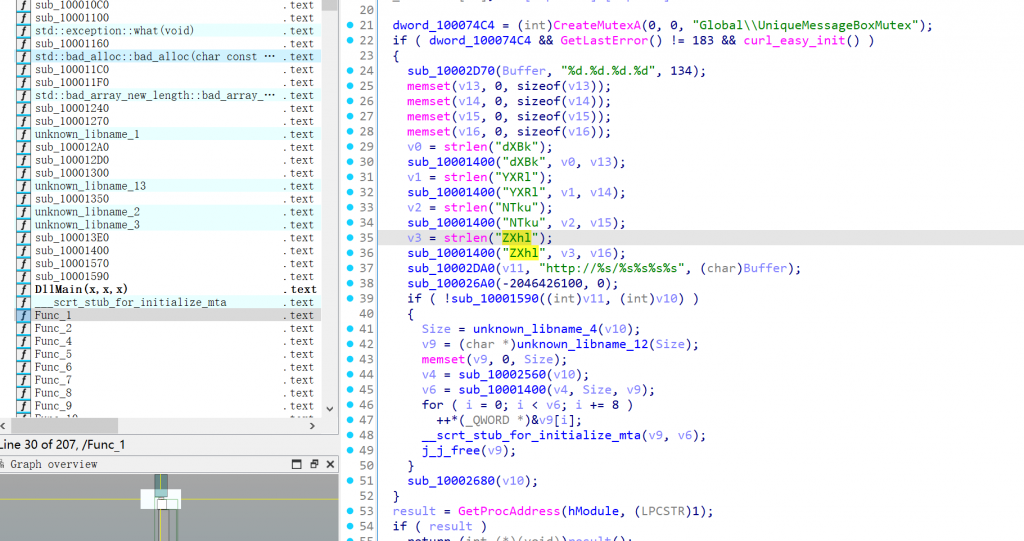Select Func_6 function row
This screenshot has height=541, width=1024.
pyautogui.click(x=168, y=367)
